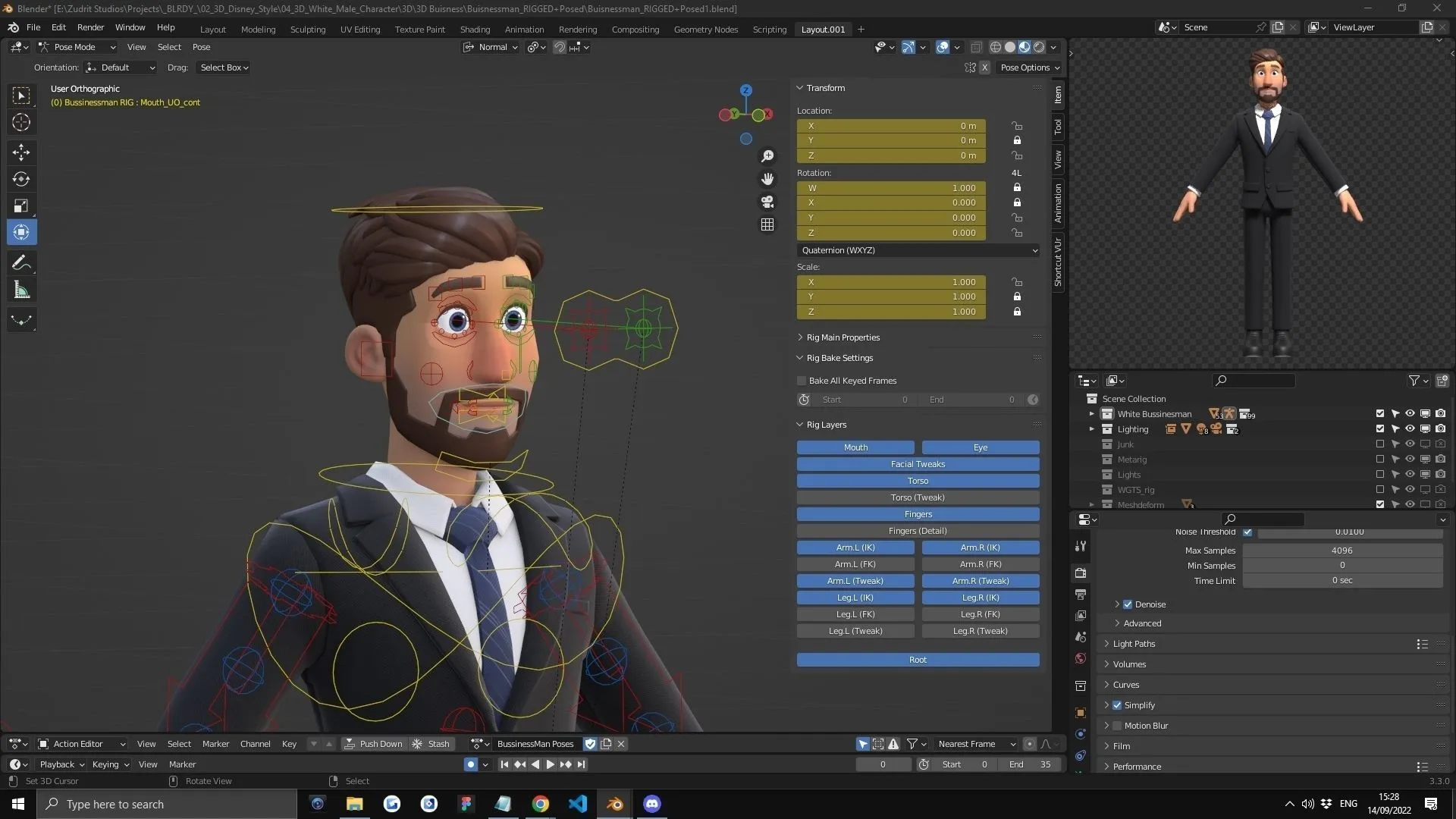
Task: Open the Render menu
Action: pos(90,27)
